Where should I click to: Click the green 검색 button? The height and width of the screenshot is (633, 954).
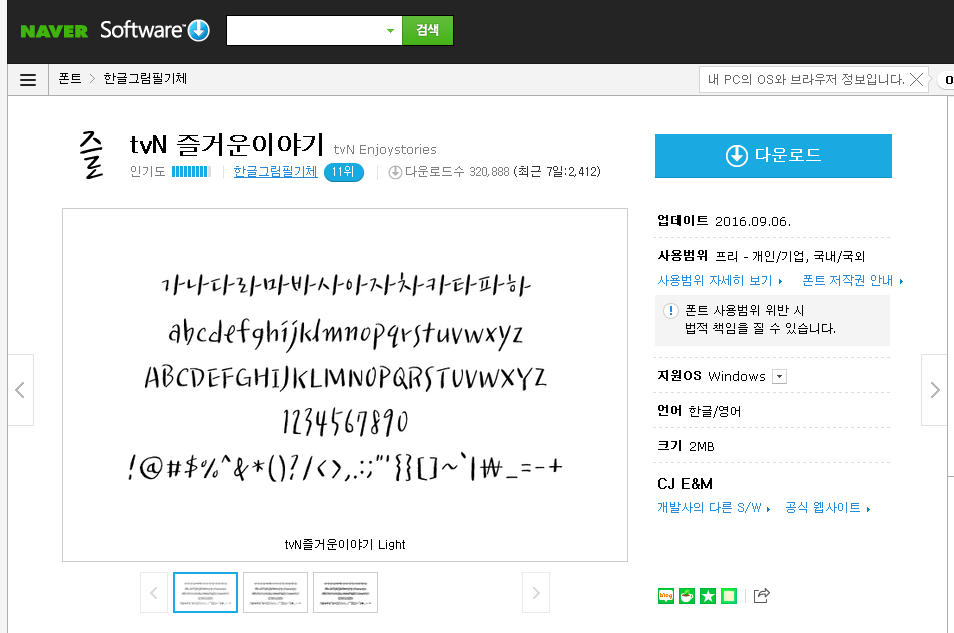(428, 30)
